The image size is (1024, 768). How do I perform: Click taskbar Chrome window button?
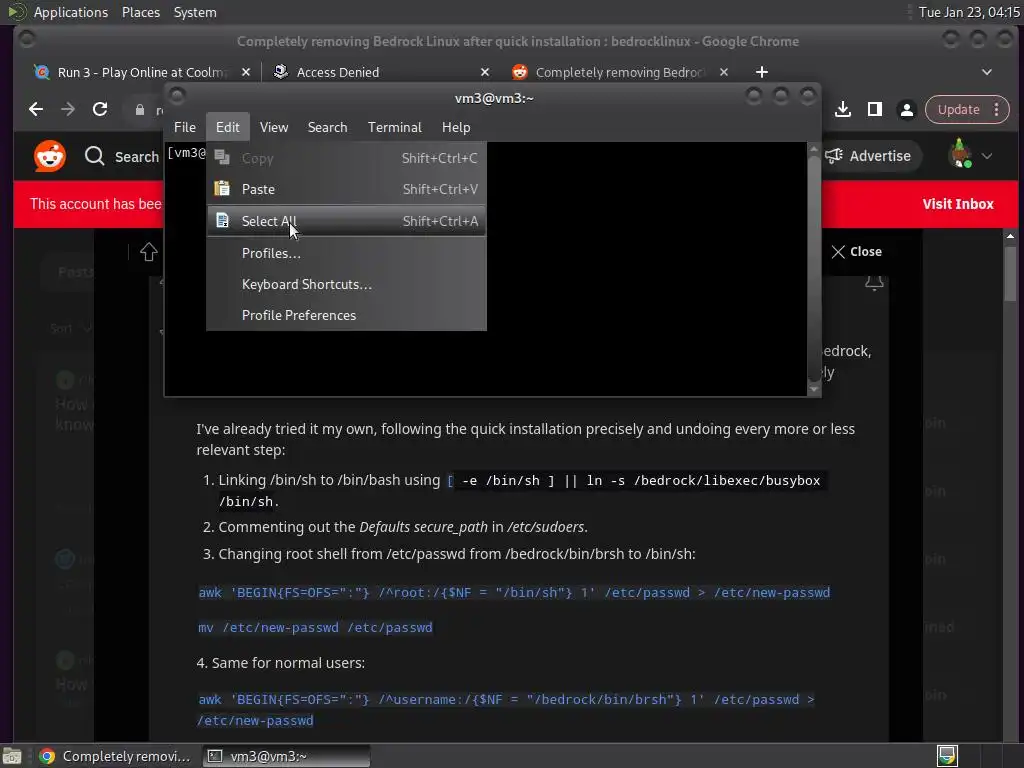point(115,756)
